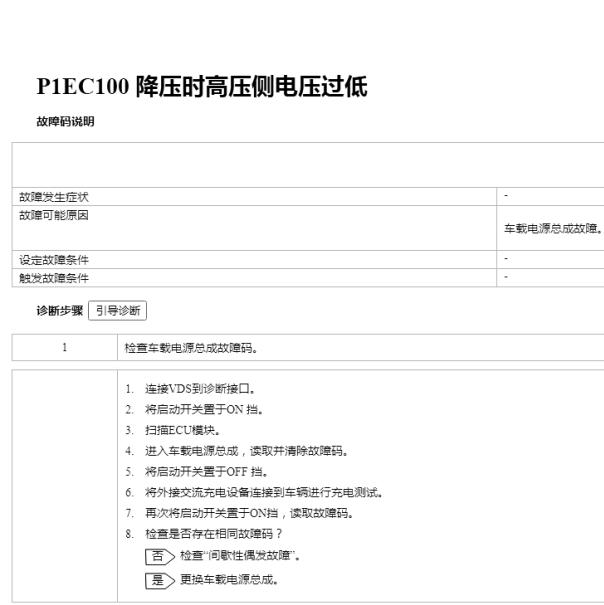The image size is (604, 605).
Task: Click step text 检查车载电源总成故障码。
Action: click(191, 348)
